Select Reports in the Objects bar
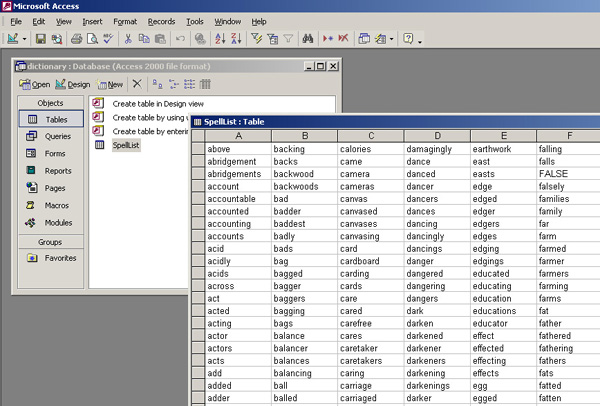Image resolution: width=600 pixels, height=406 pixels. point(51,171)
